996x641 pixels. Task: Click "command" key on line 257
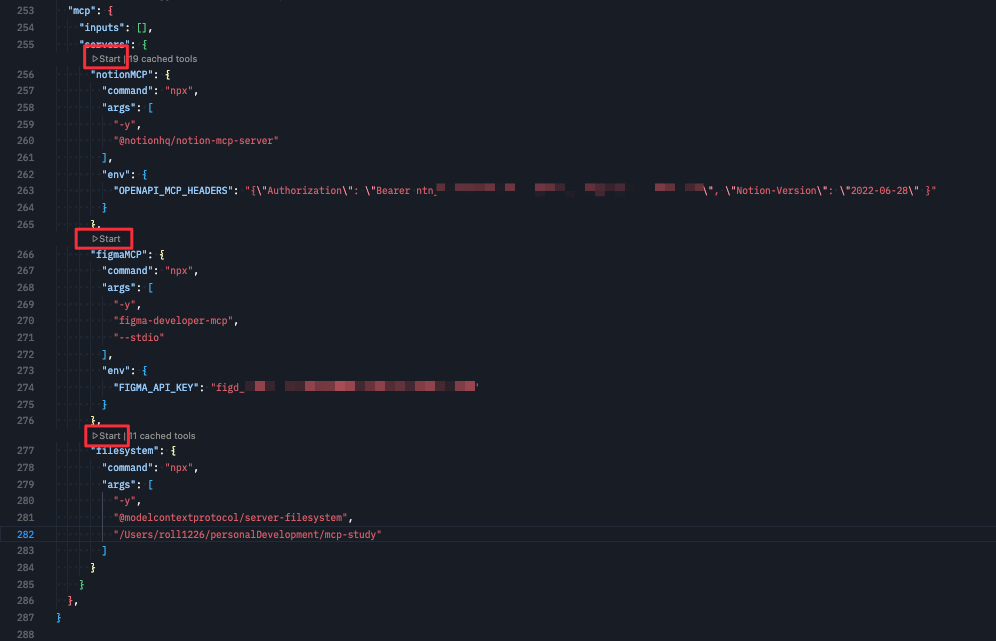[x=128, y=91]
